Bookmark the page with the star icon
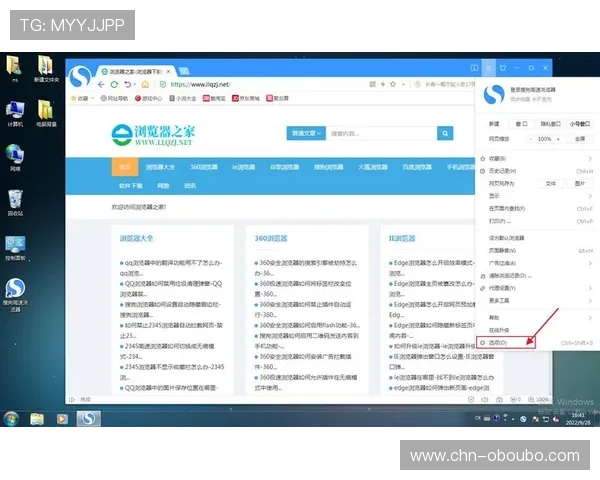Screen dimensions: 600x480 tap(393, 84)
